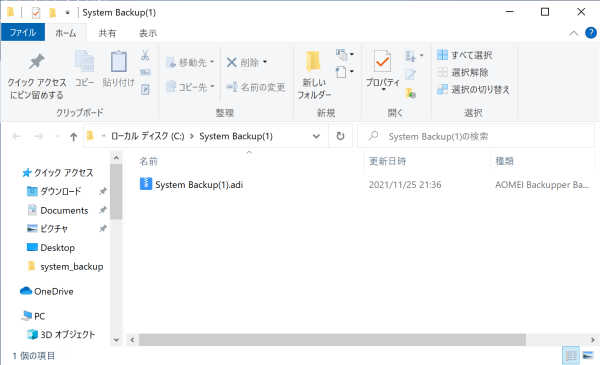Viewport: 600px width, 365px height.
Task: Click the history icon in 開く group
Action: (x=411, y=93)
